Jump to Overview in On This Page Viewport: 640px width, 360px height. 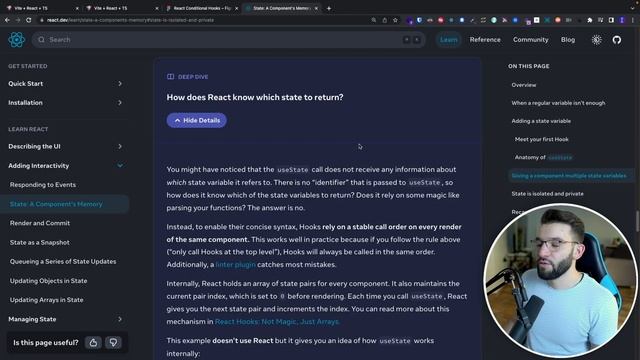click(524, 85)
